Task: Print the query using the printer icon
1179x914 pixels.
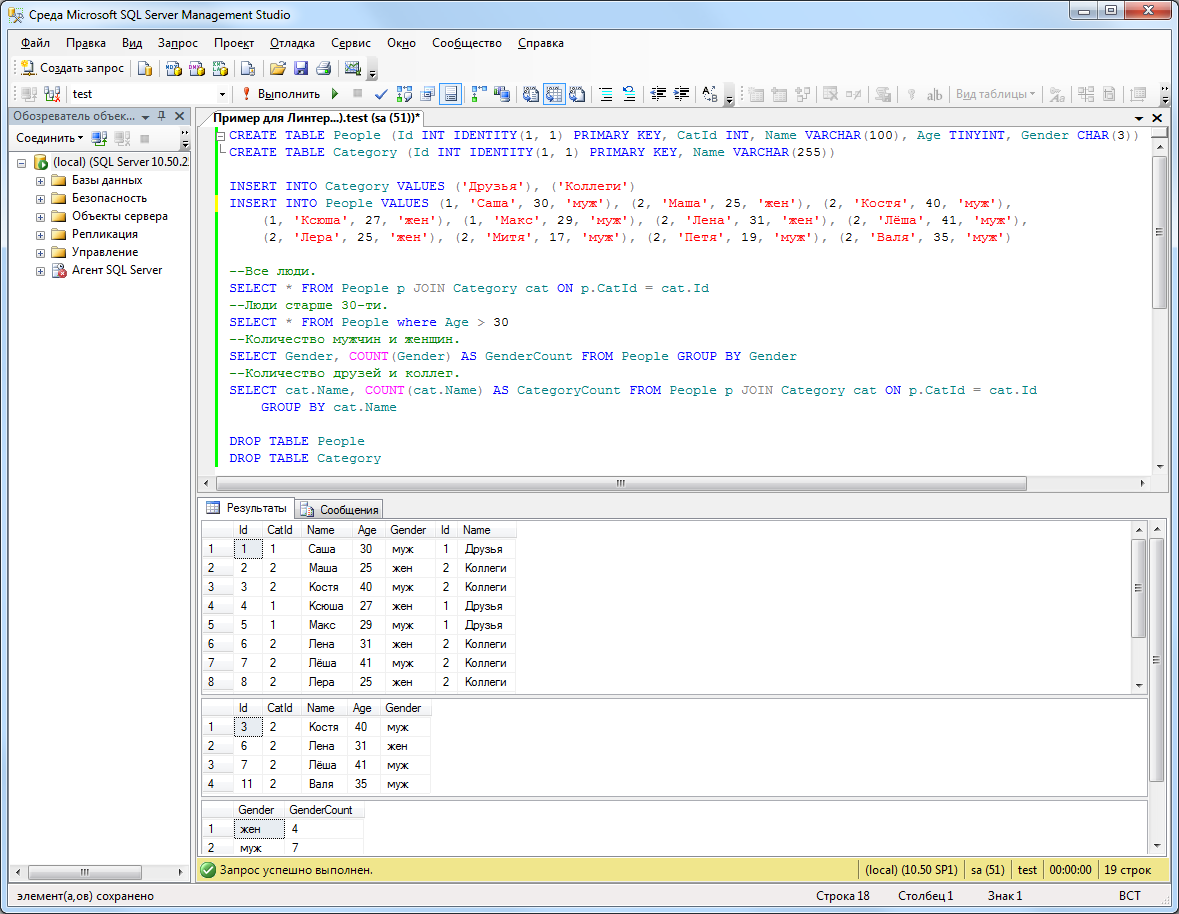Action: [x=324, y=68]
